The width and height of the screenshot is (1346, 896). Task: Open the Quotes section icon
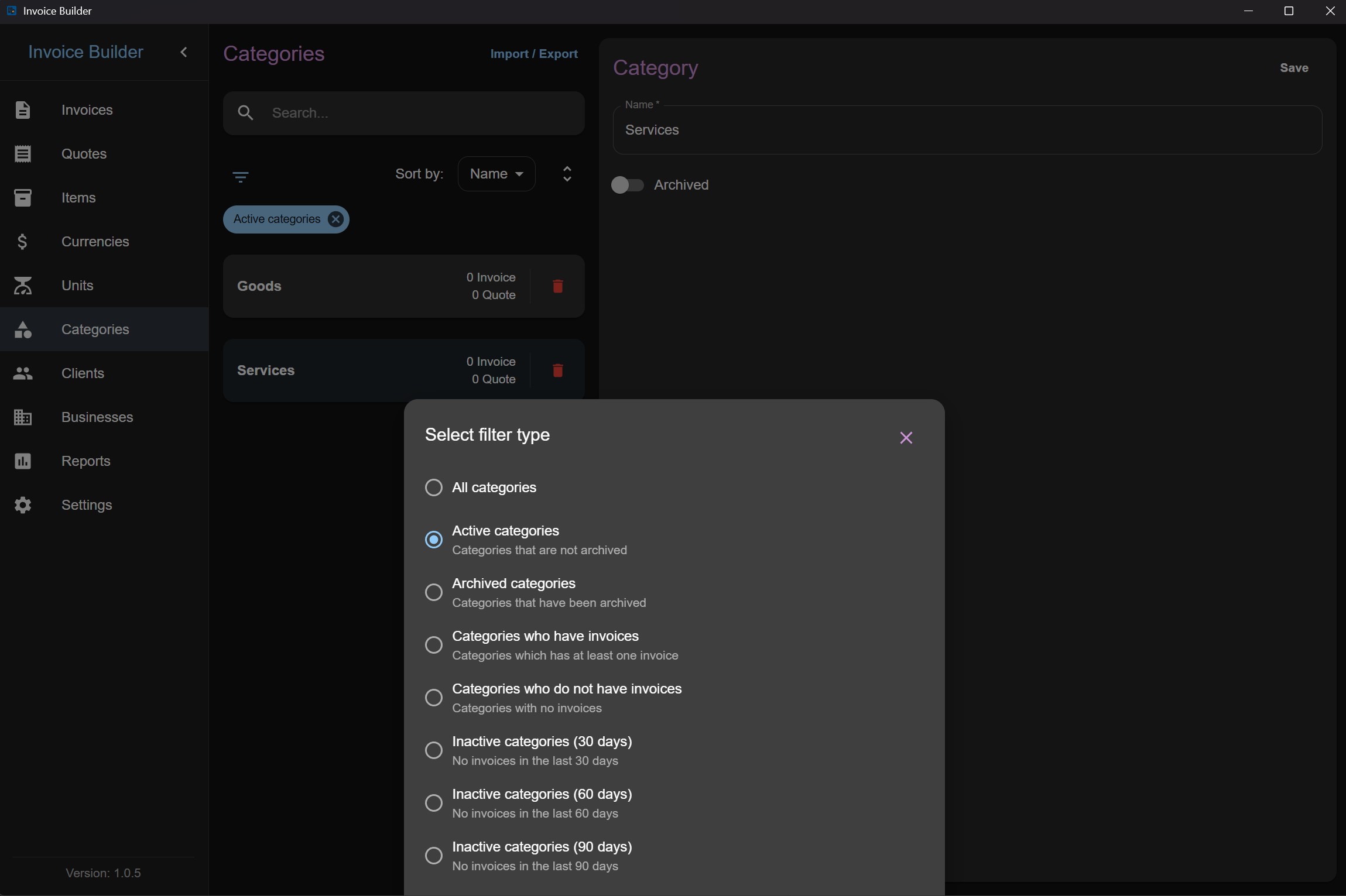[x=23, y=154]
